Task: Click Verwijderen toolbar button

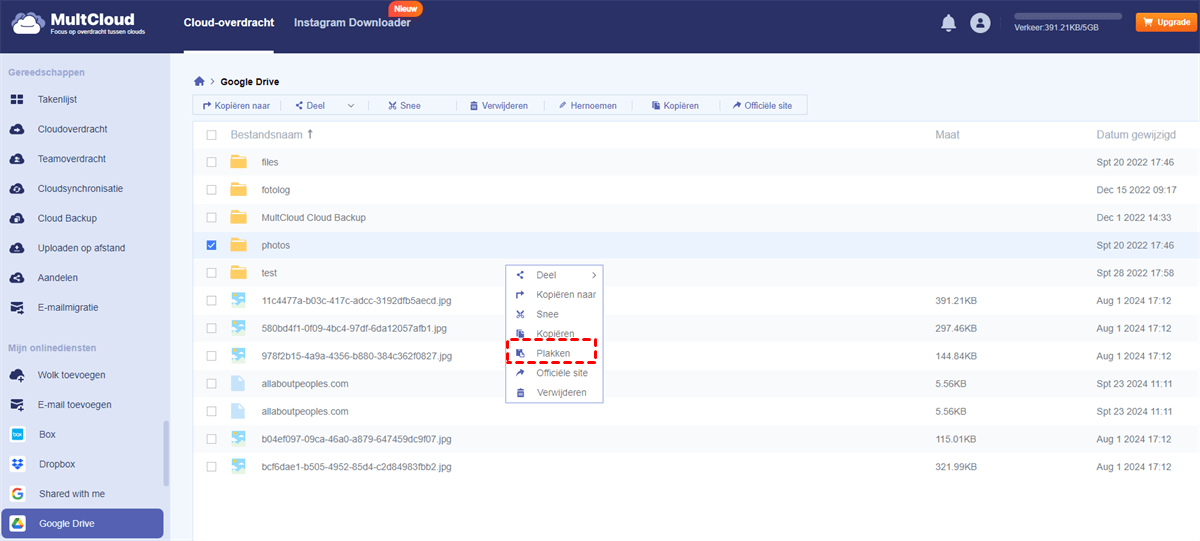Action: tap(498, 105)
